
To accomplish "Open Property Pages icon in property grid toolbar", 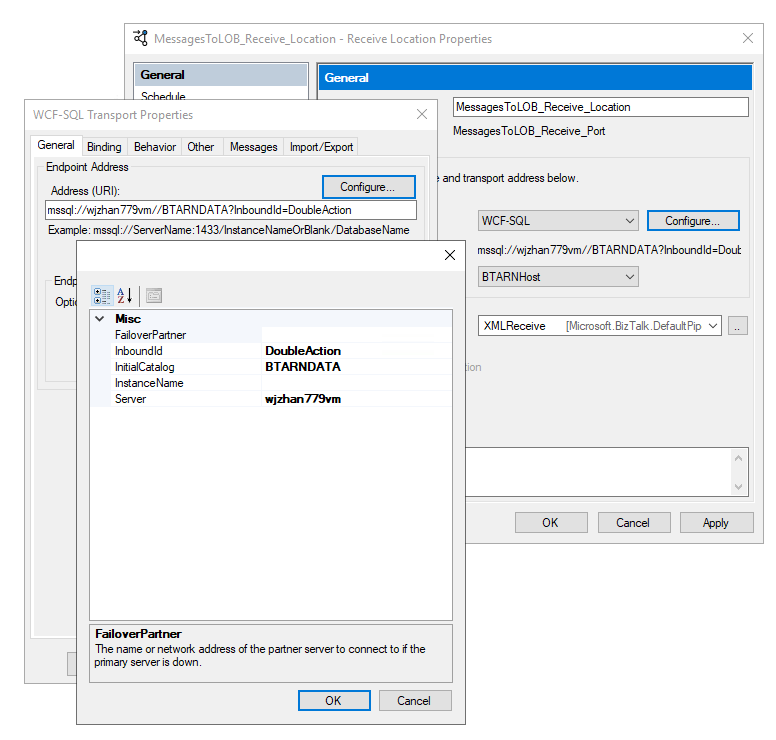I will coord(154,296).
